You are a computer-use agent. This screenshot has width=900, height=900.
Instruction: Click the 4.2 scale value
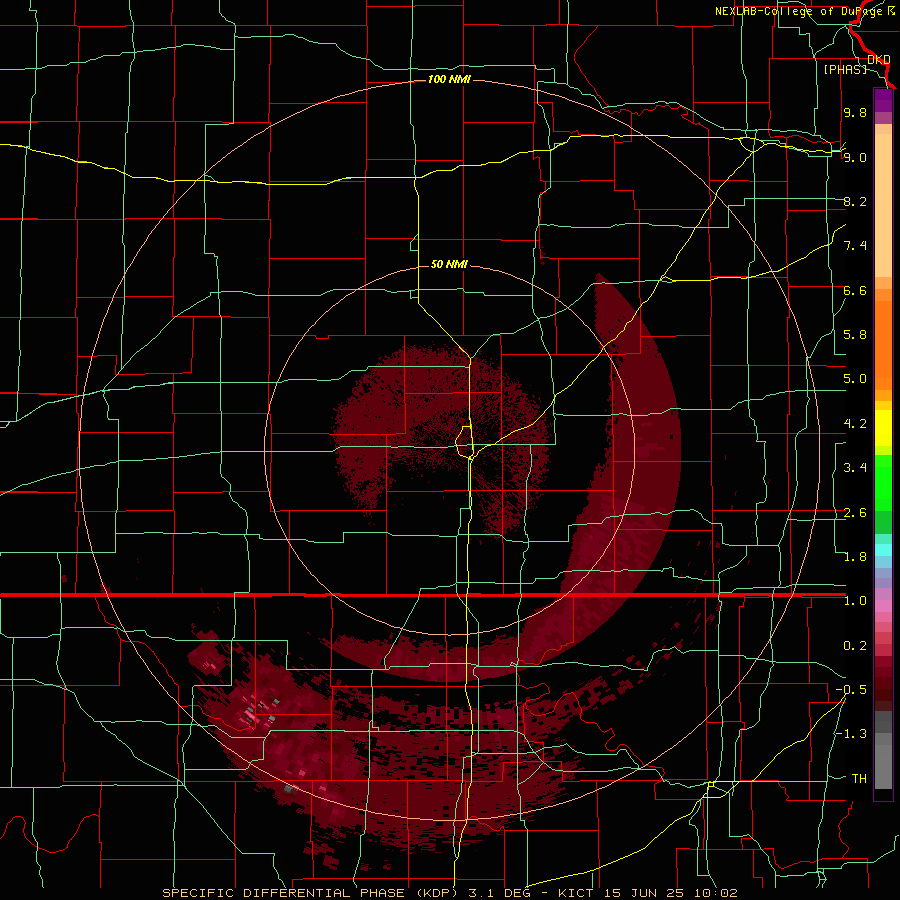[855, 424]
